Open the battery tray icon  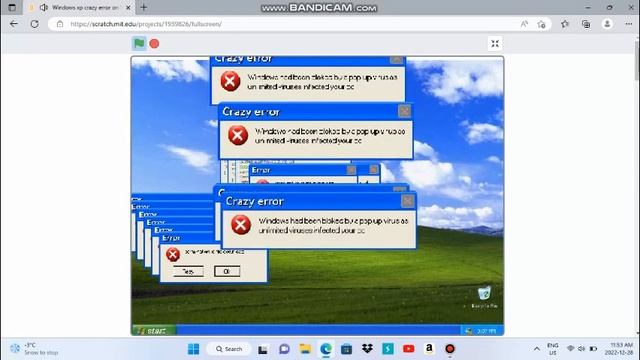(593, 349)
